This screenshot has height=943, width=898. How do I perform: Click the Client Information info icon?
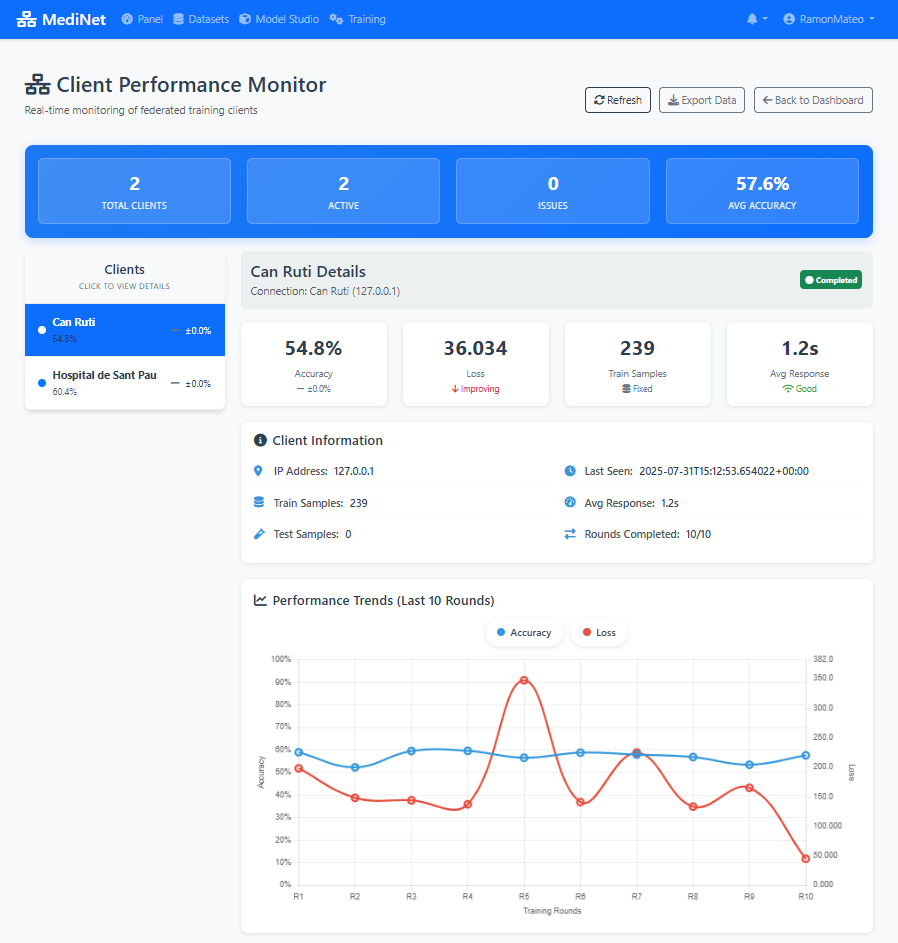pos(260,440)
